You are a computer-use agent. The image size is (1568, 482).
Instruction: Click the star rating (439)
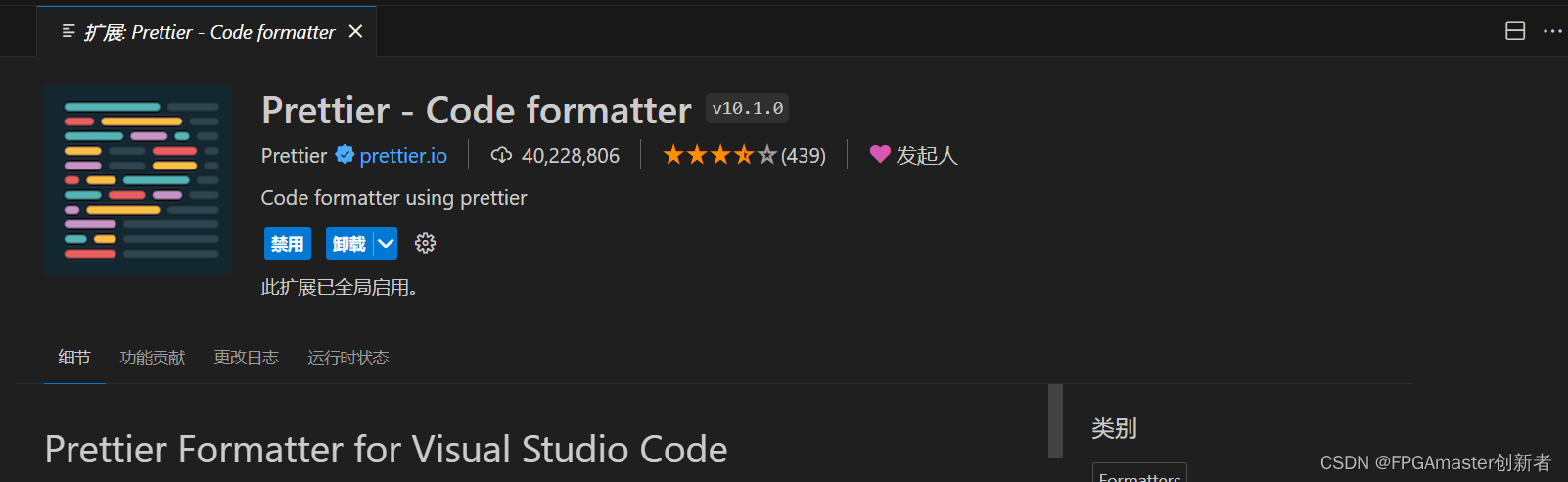pyautogui.click(x=744, y=155)
